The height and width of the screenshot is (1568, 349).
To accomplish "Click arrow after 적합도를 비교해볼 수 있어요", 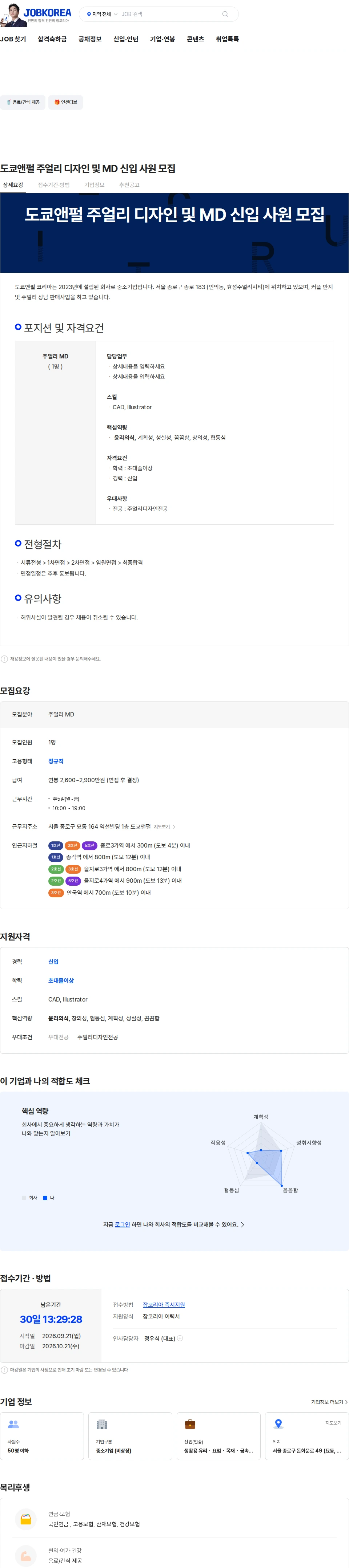I will (x=242, y=1225).
